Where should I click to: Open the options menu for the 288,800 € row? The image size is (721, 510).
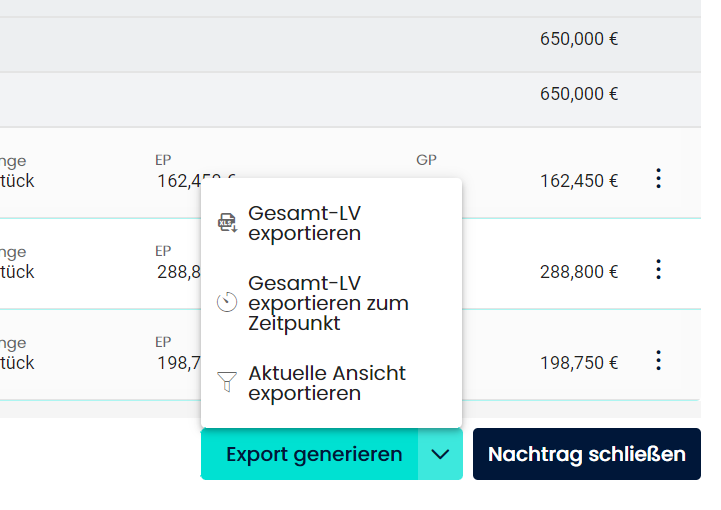(x=658, y=269)
